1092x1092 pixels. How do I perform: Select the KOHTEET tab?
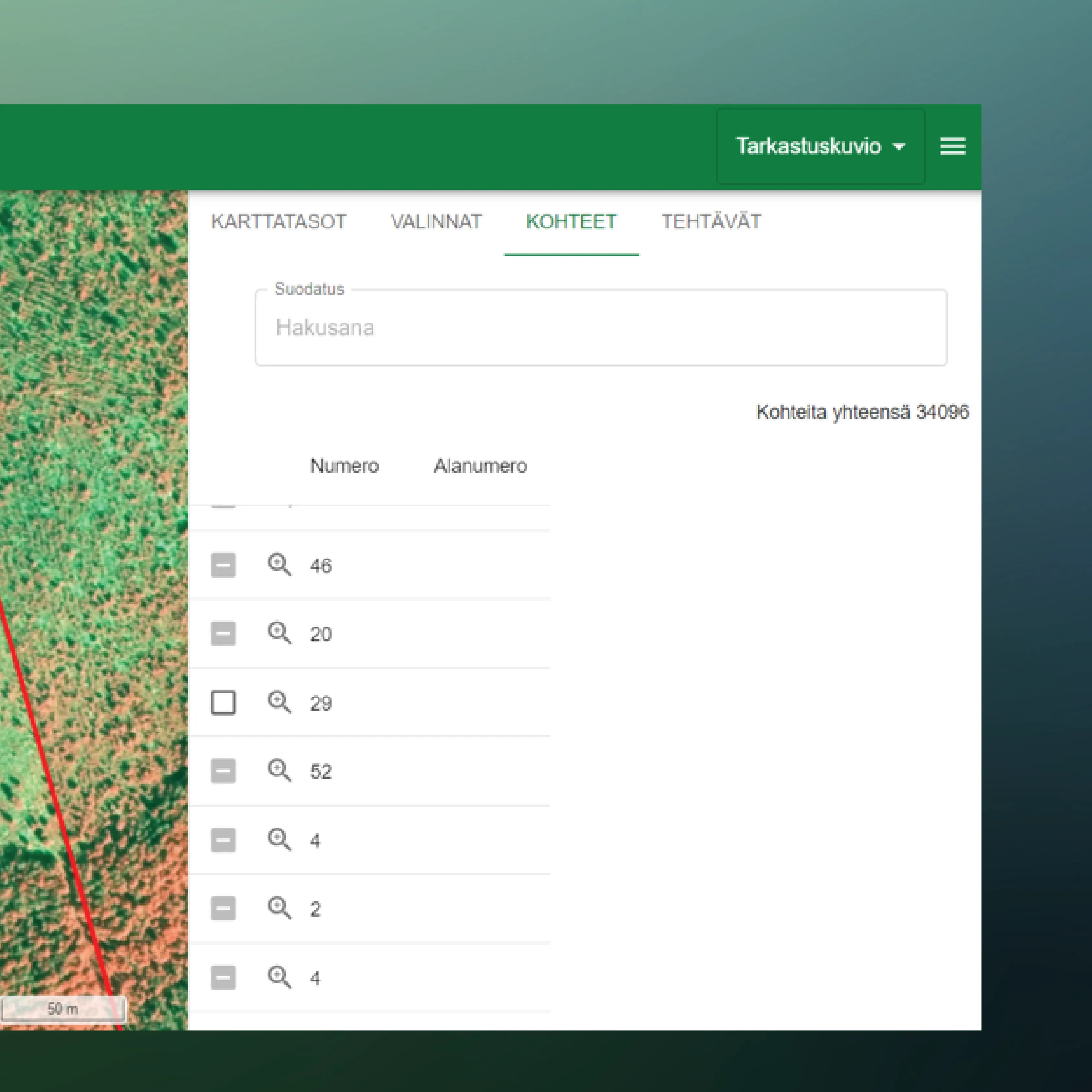[572, 222]
